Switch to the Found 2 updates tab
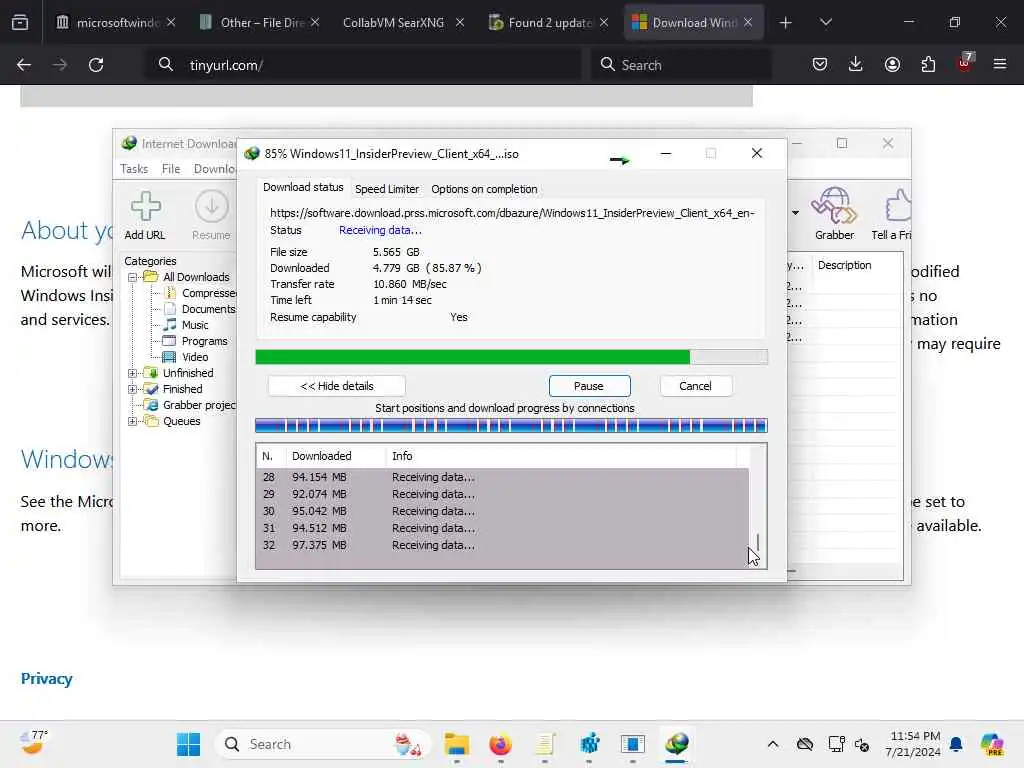The image size is (1024, 768). pyautogui.click(x=550, y=23)
